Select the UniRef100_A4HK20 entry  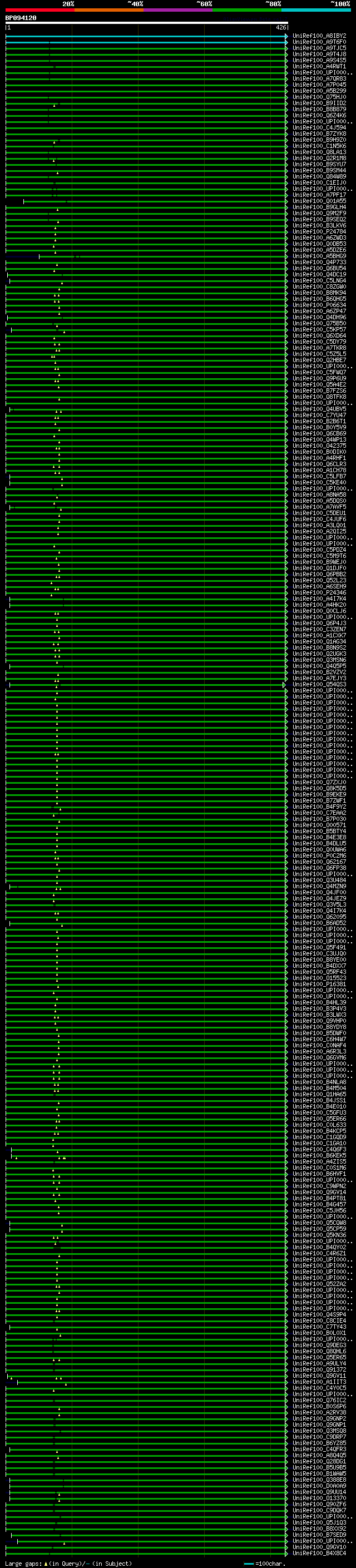[x=319, y=605]
